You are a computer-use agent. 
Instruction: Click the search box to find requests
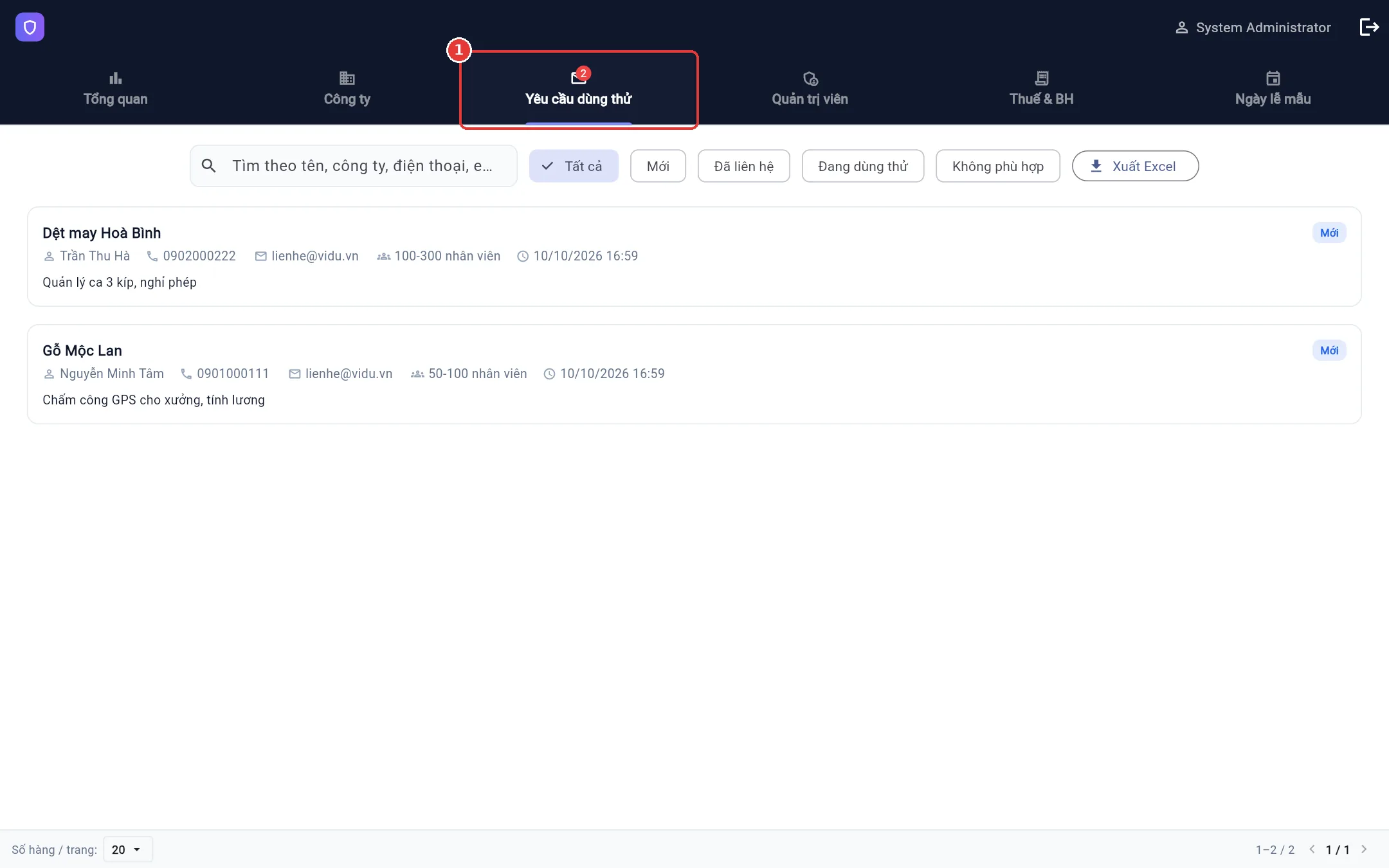[354, 166]
